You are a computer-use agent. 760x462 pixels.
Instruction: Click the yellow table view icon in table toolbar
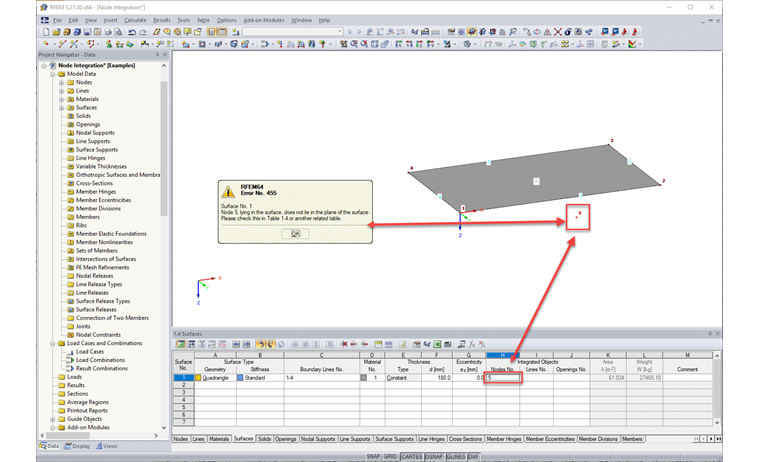click(x=378, y=344)
